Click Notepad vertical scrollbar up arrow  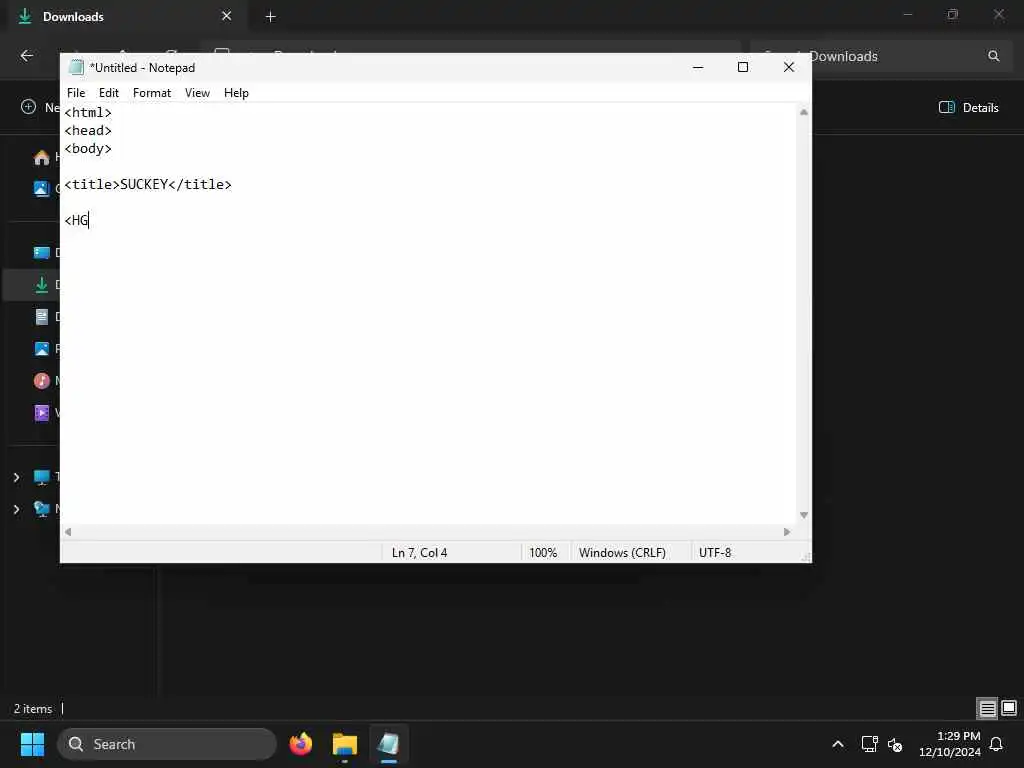point(804,112)
